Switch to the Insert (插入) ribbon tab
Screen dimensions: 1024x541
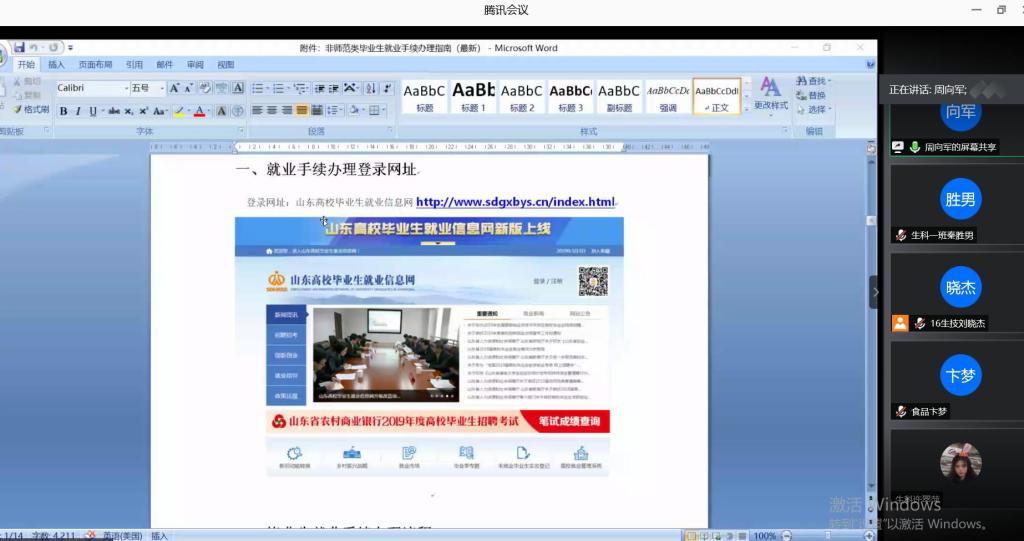click(56, 65)
